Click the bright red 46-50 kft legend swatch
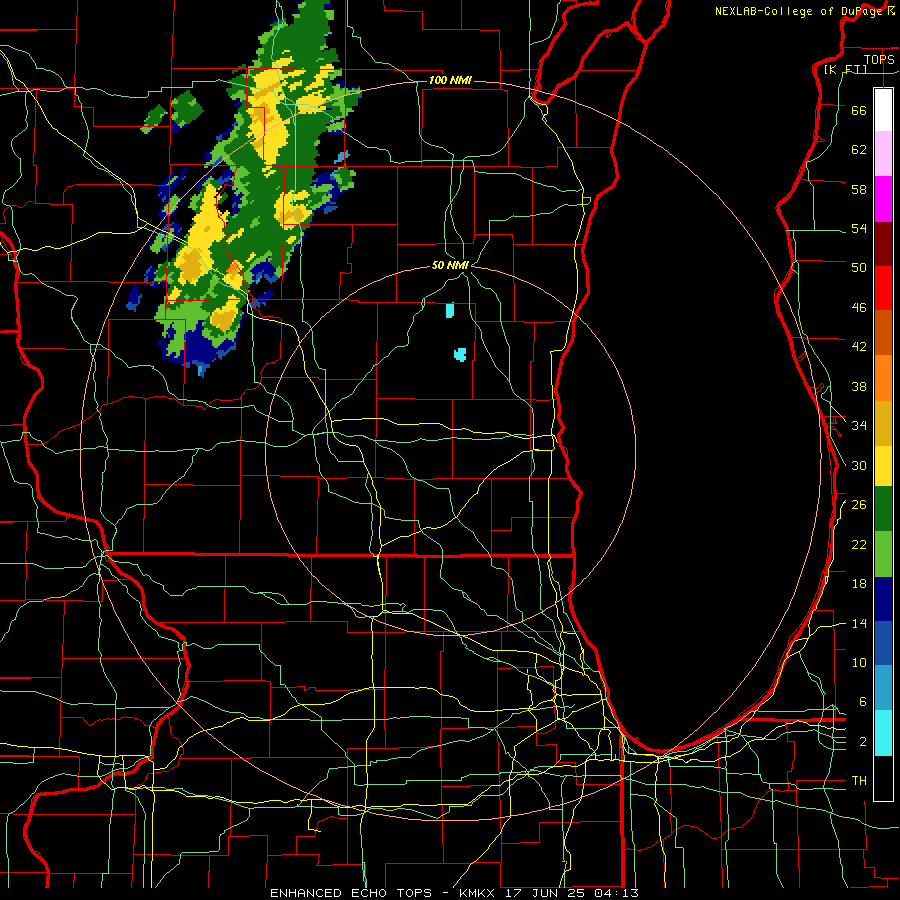The height and width of the screenshot is (900, 900). (x=883, y=288)
